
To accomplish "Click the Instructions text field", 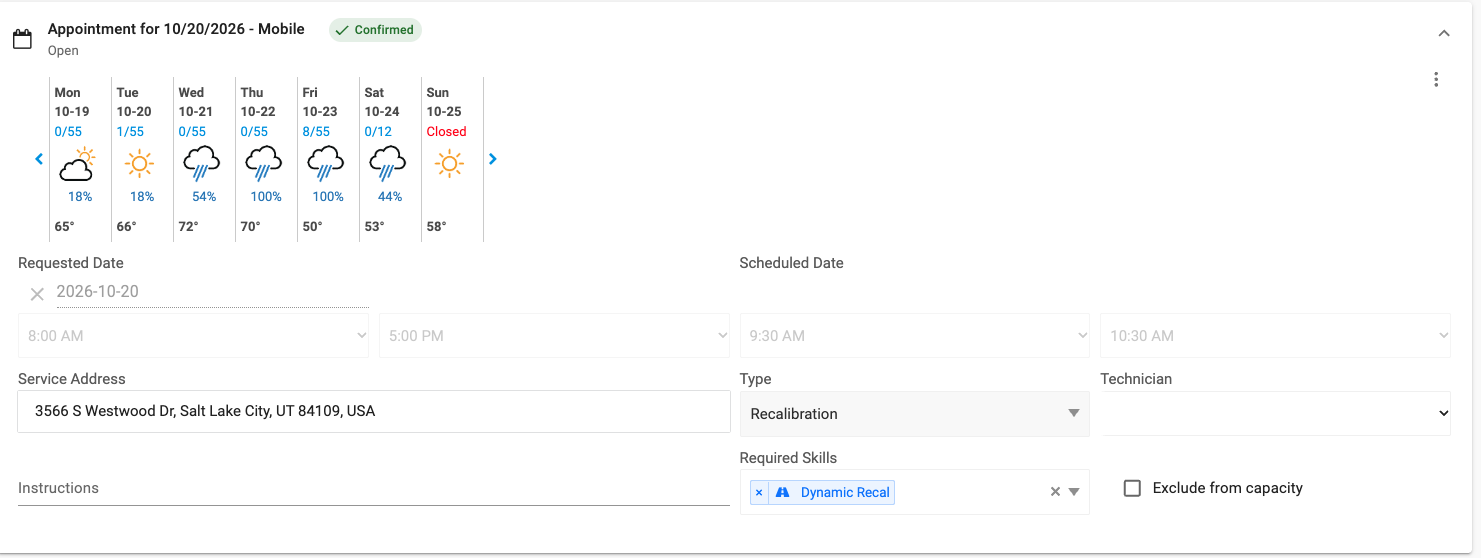I will pyautogui.click(x=374, y=488).
